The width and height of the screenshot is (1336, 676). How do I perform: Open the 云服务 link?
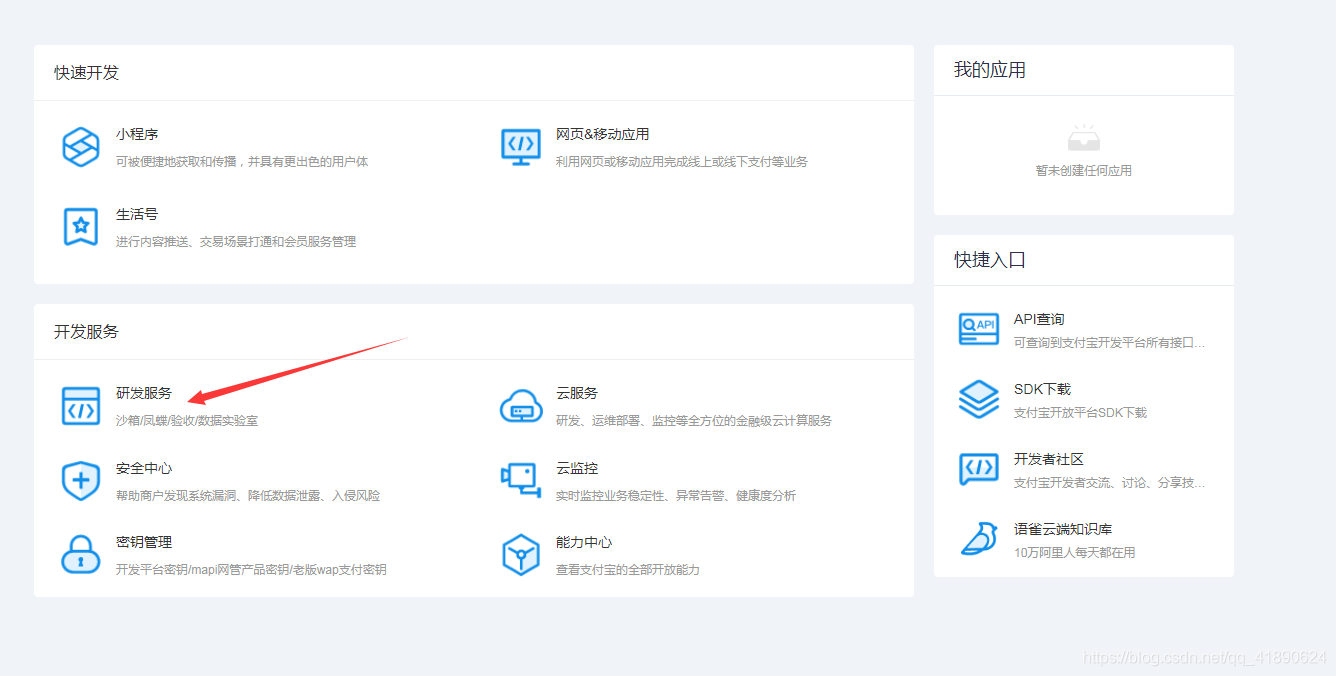click(577, 394)
